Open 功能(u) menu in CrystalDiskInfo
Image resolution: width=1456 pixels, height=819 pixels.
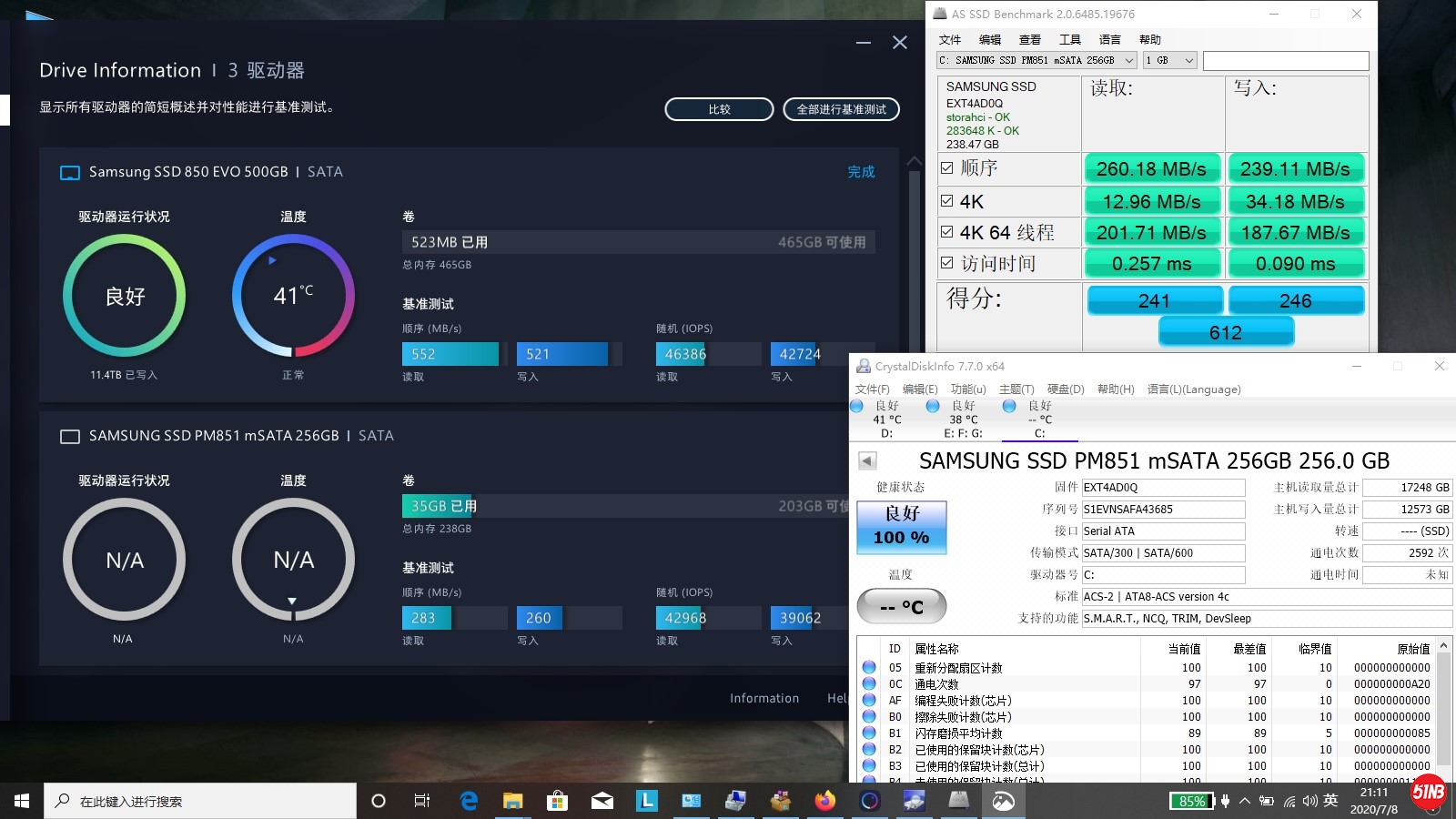(x=968, y=389)
